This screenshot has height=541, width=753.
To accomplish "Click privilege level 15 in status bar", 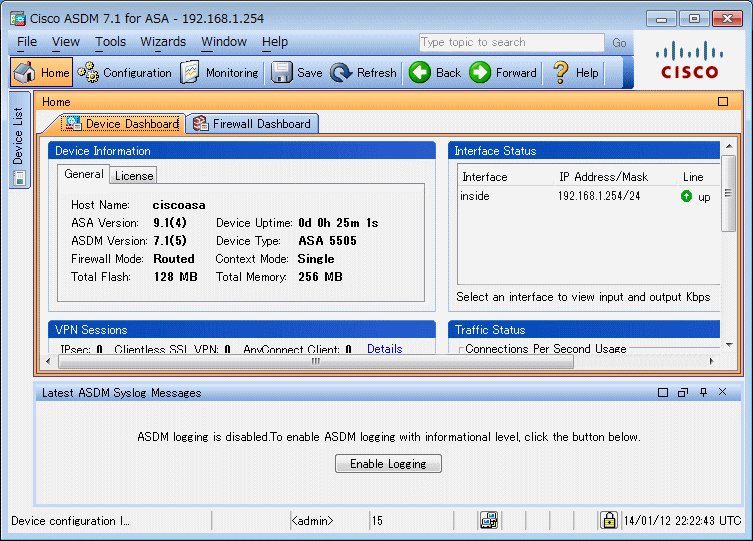I will (x=377, y=521).
